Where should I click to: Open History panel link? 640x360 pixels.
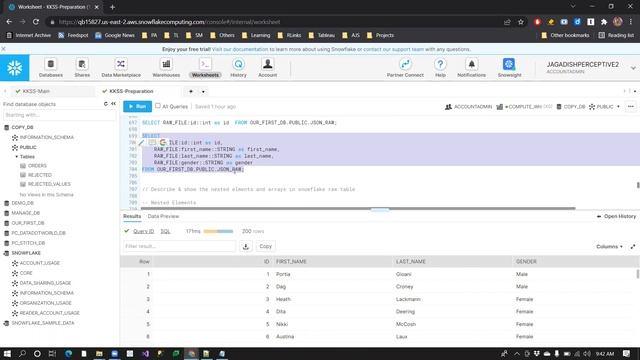[x=616, y=216]
